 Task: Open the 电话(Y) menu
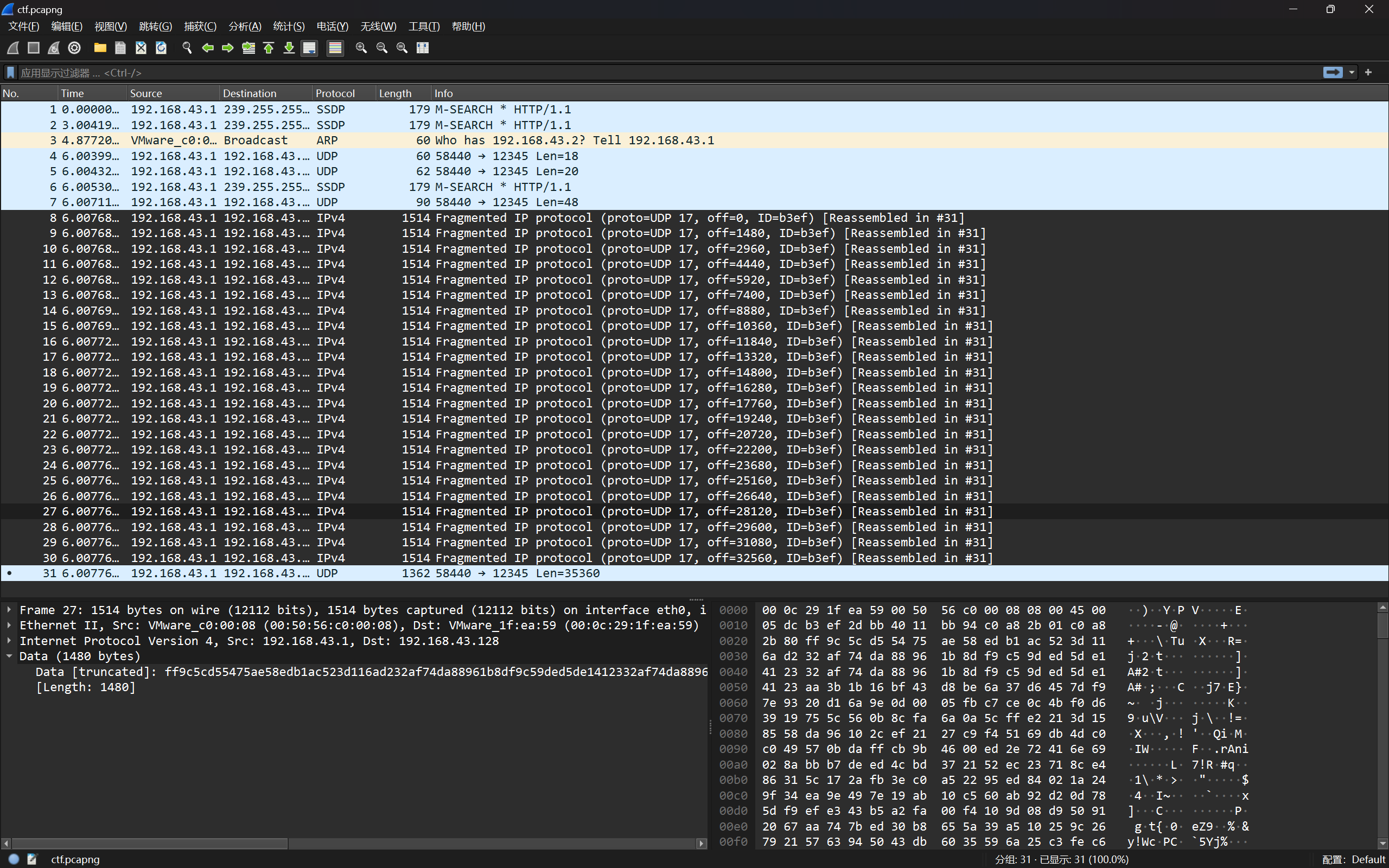click(332, 27)
